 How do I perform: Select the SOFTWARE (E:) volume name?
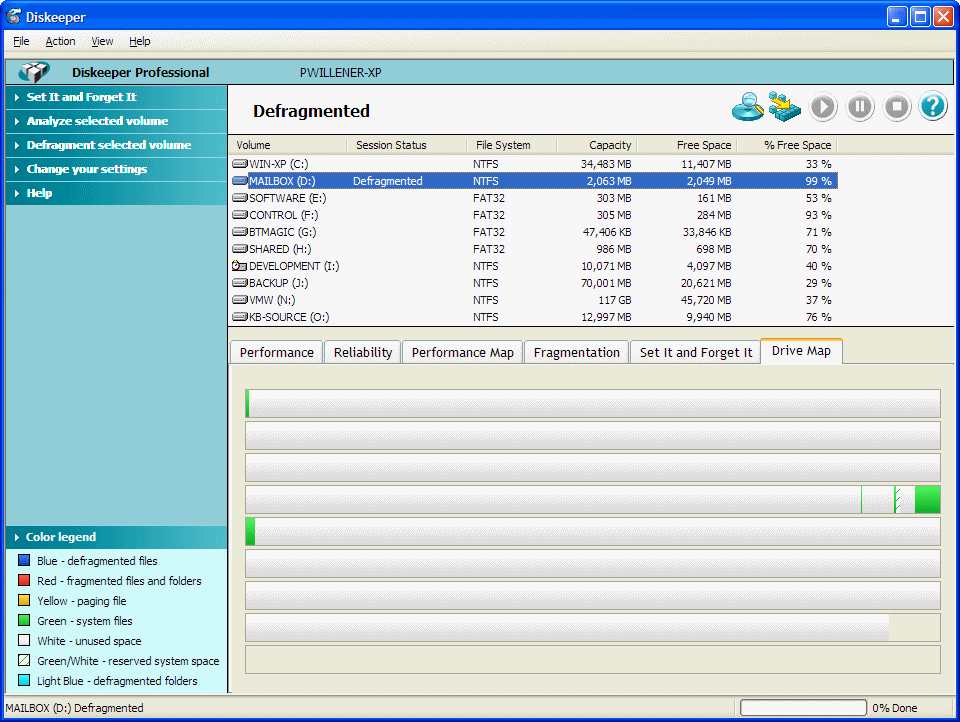coord(287,198)
